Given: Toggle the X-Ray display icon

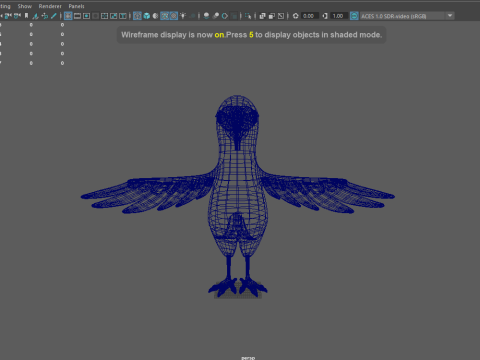Looking at the screenshot, I should tap(262, 16).
